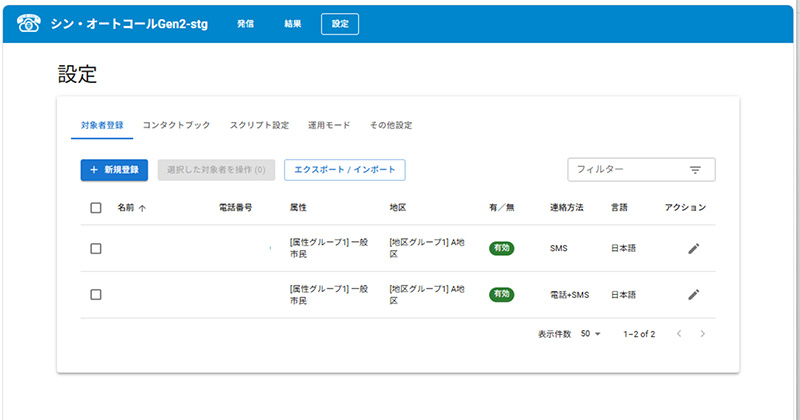
Task: Click the 電話+SMS contact method cell
Action: coord(569,294)
